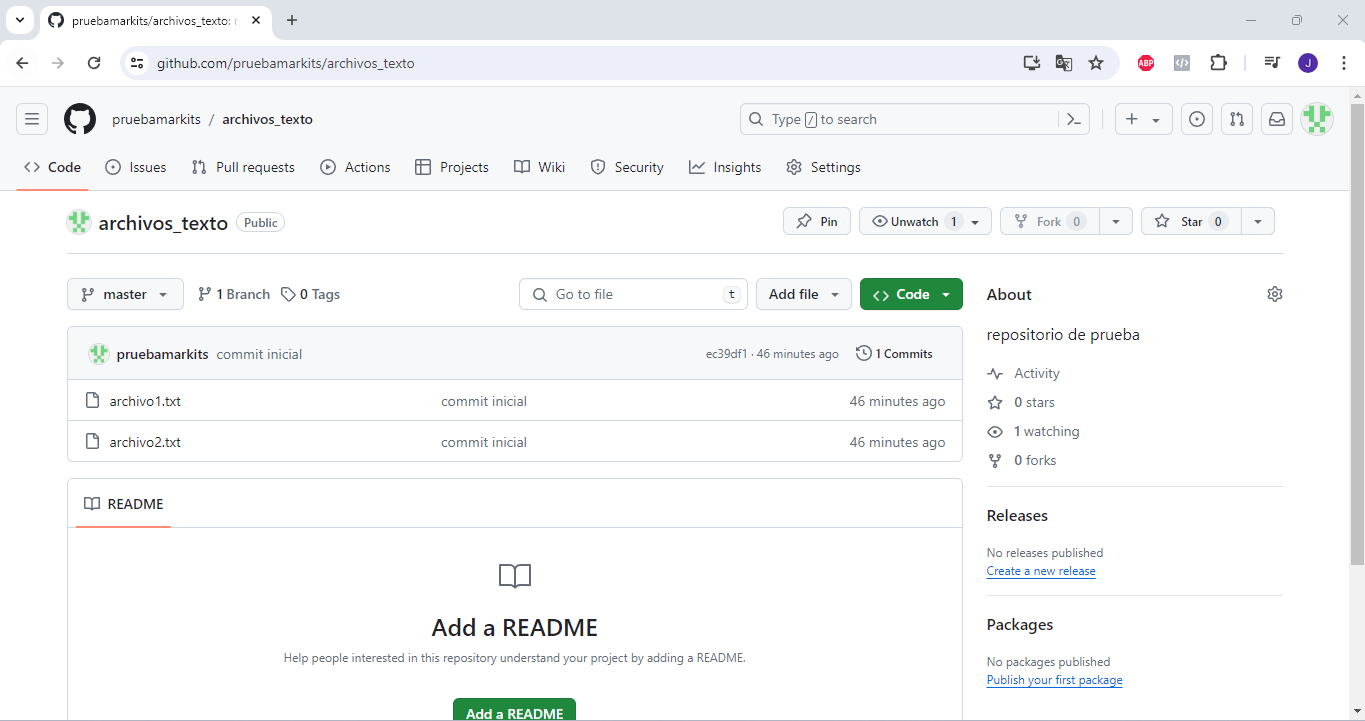Click pruebamarkits owner in breadcrumb
The image size is (1365, 721).
pos(156,119)
